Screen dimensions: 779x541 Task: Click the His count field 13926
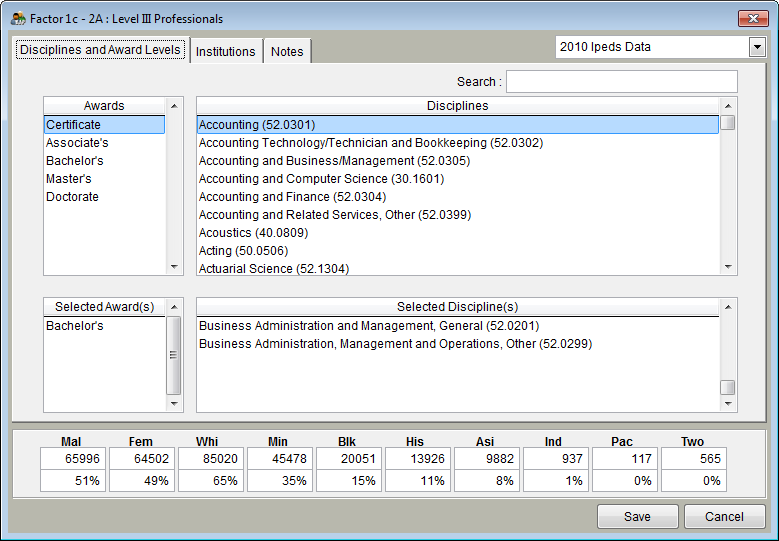point(418,459)
